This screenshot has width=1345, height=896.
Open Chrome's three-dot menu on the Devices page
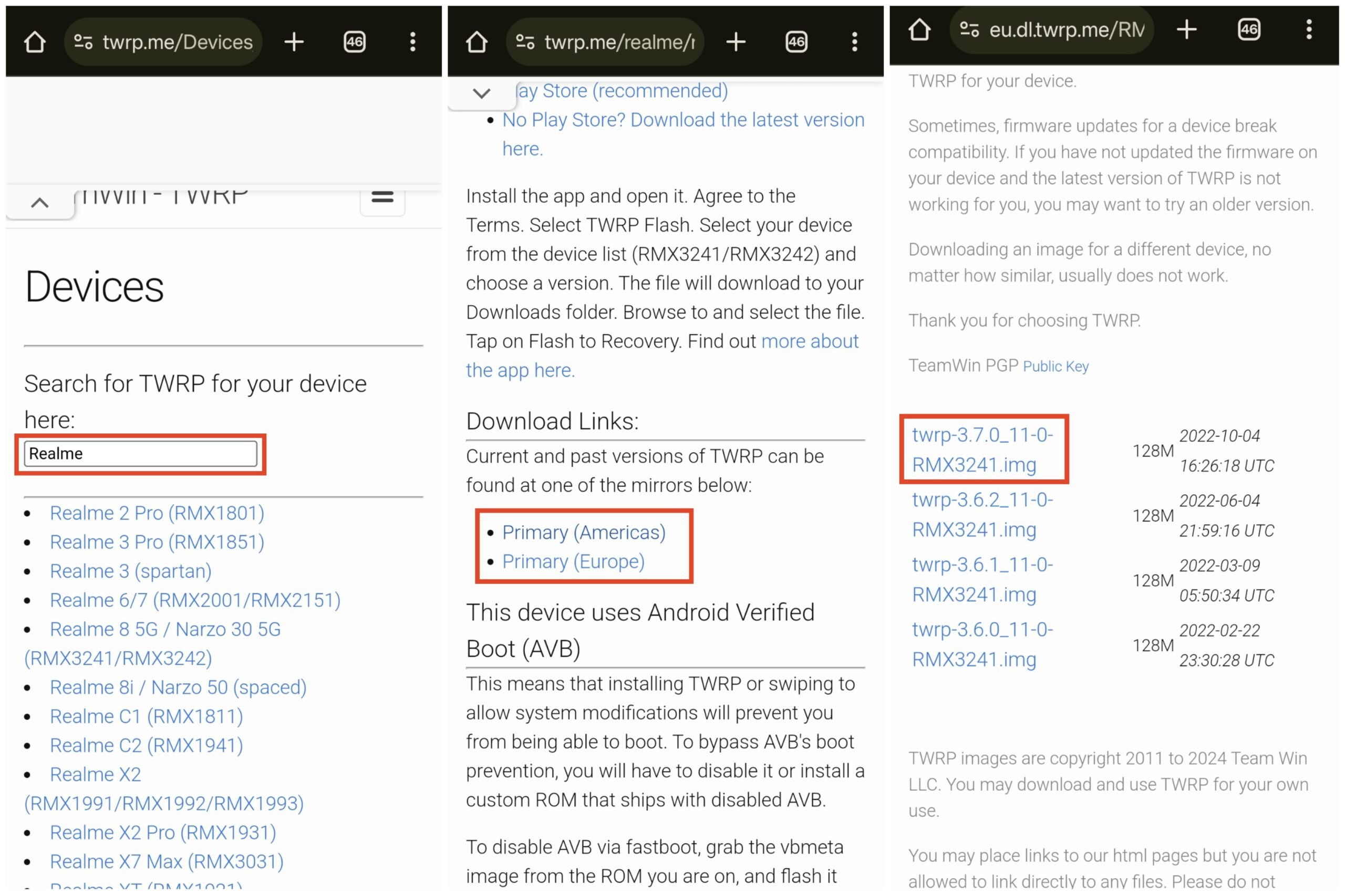tap(413, 40)
